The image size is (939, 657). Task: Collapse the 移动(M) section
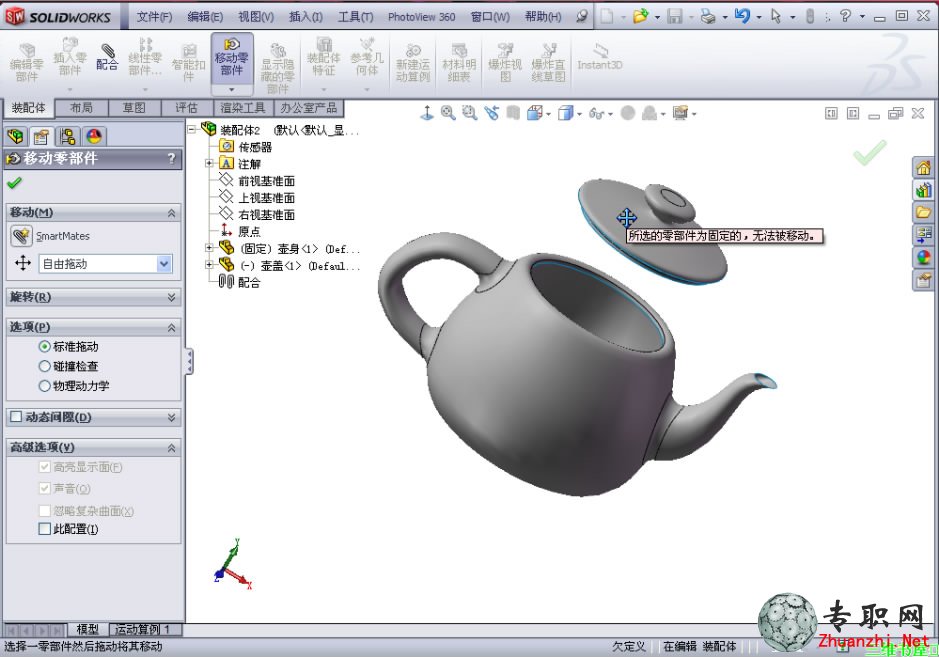click(x=171, y=213)
